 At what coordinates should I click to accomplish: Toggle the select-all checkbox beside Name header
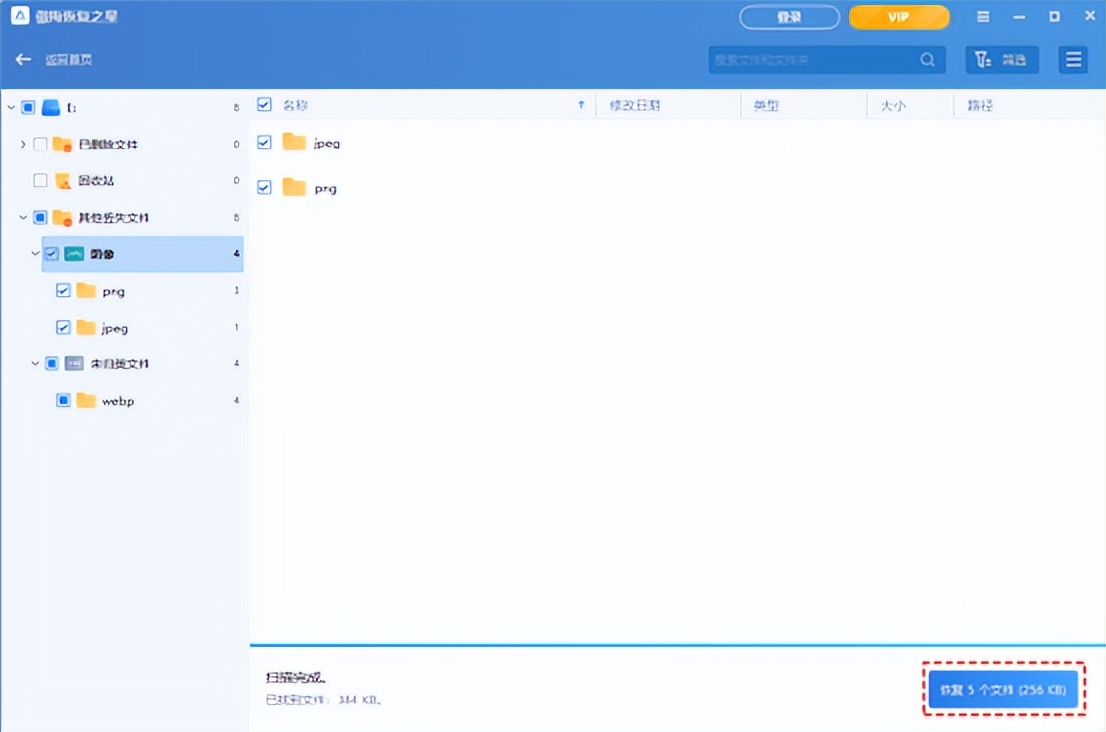pyautogui.click(x=264, y=105)
